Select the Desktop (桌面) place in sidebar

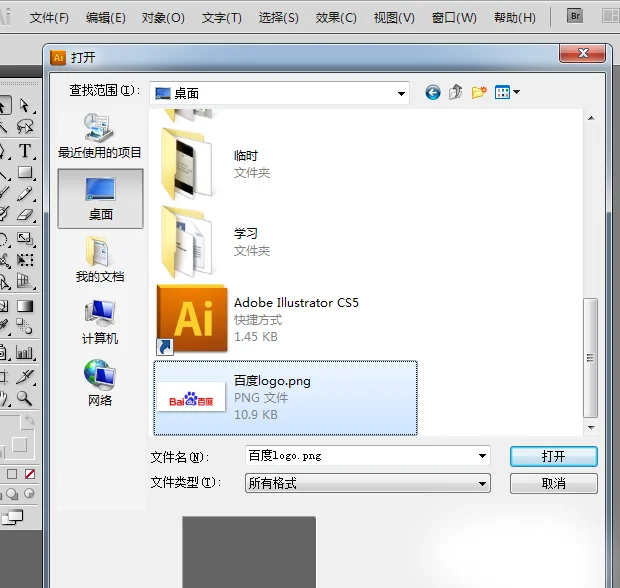point(100,199)
